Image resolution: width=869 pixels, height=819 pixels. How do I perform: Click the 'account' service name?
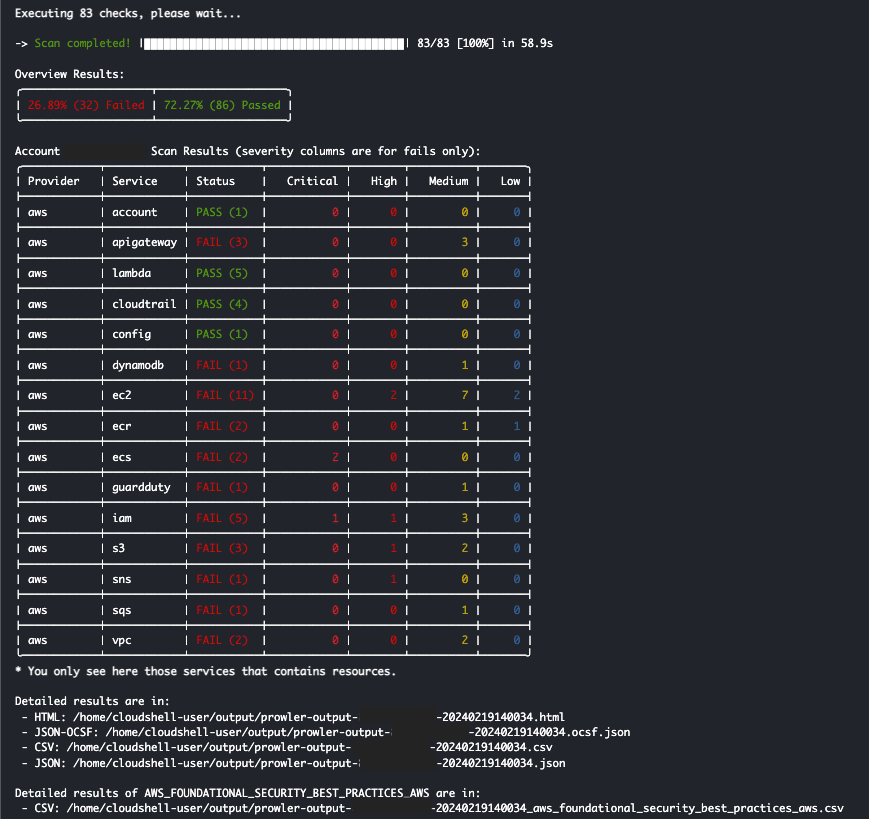tap(135, 212)
